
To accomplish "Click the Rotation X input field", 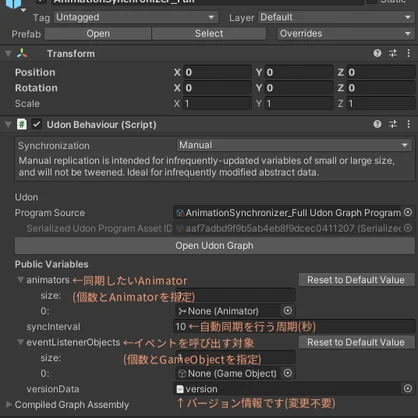I will click(217, 88).
